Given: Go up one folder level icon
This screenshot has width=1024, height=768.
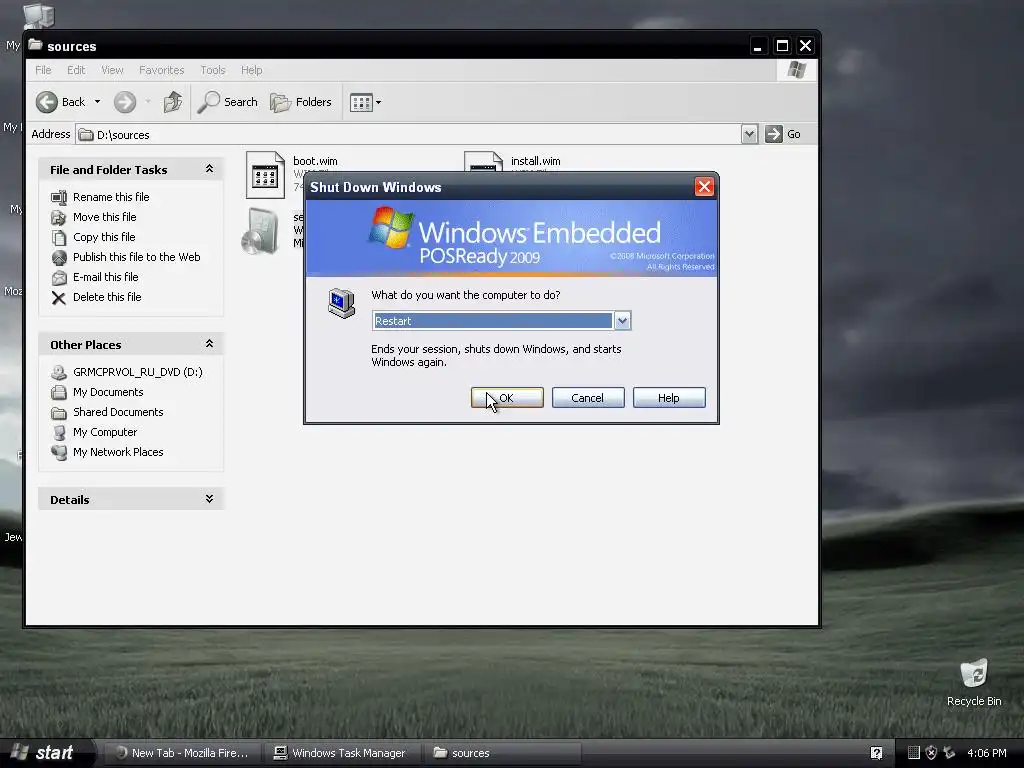Looking at the screenshot, I should click(x=173, y=102).
